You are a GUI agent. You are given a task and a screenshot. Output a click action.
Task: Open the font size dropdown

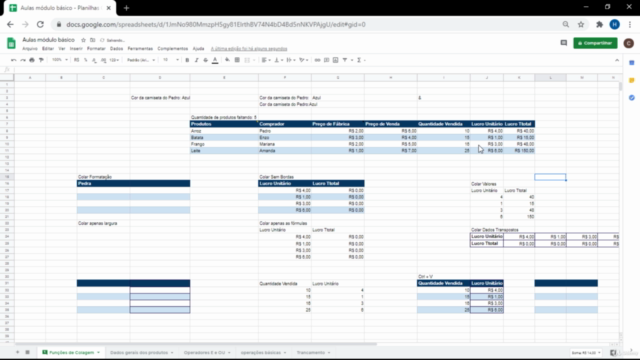tap(171, 60)
